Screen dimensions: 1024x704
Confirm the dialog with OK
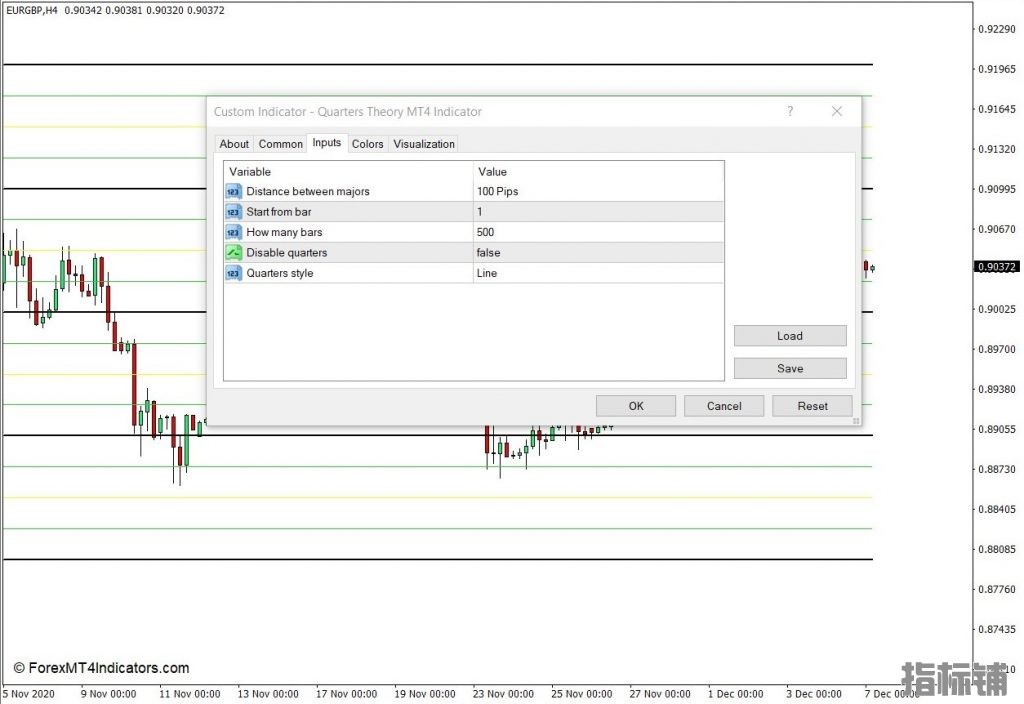click(x=636, y=406)
